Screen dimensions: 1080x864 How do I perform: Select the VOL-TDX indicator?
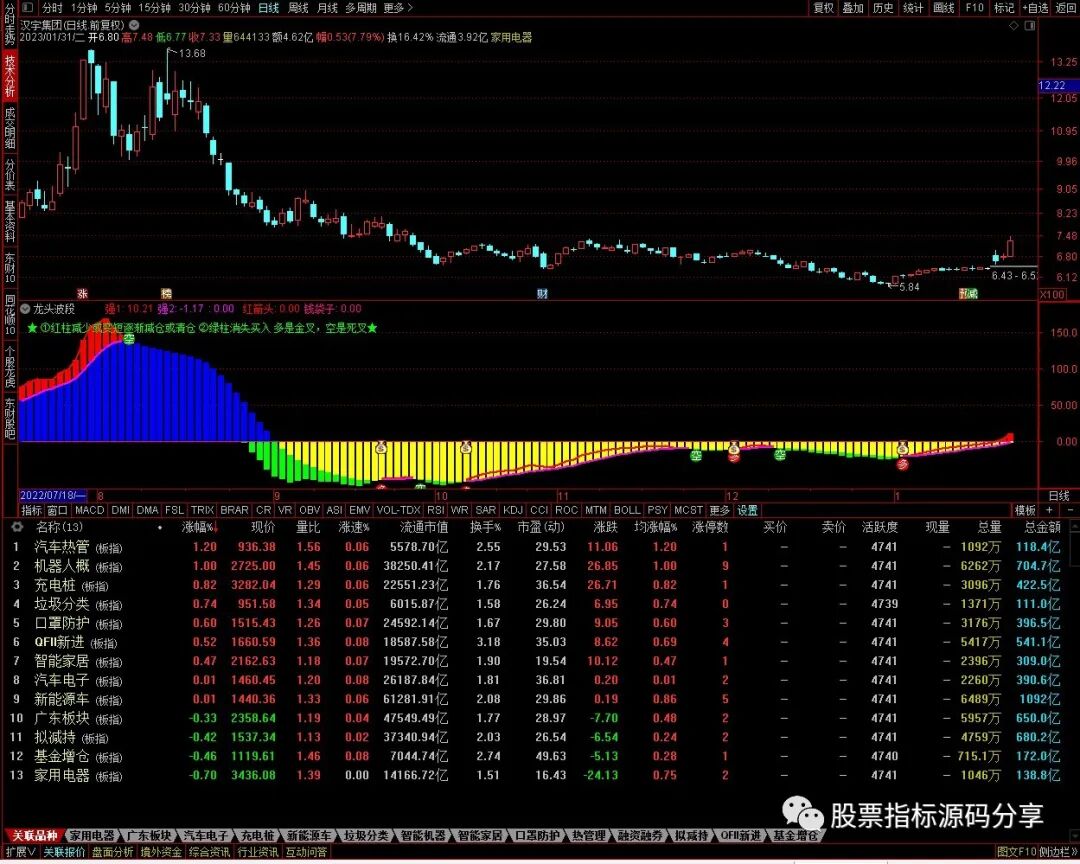pyautogui.click(x=399, y=511)
